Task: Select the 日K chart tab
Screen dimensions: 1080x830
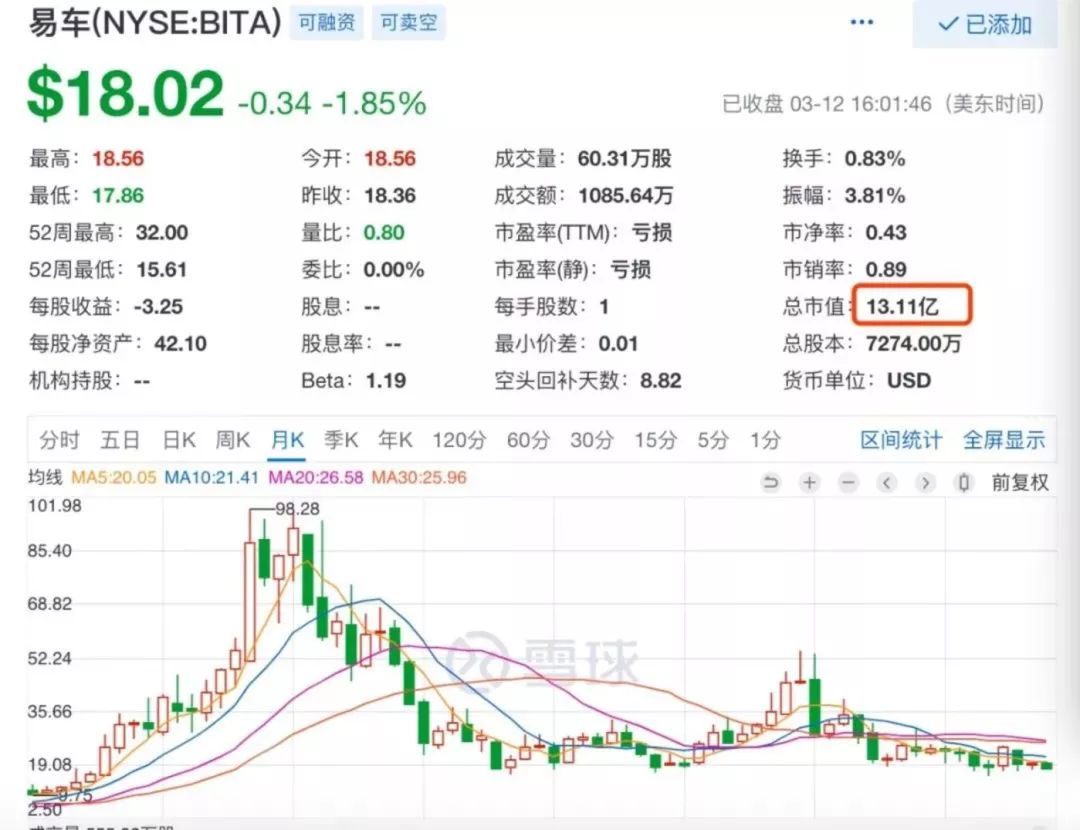Action: click(179, 439)
